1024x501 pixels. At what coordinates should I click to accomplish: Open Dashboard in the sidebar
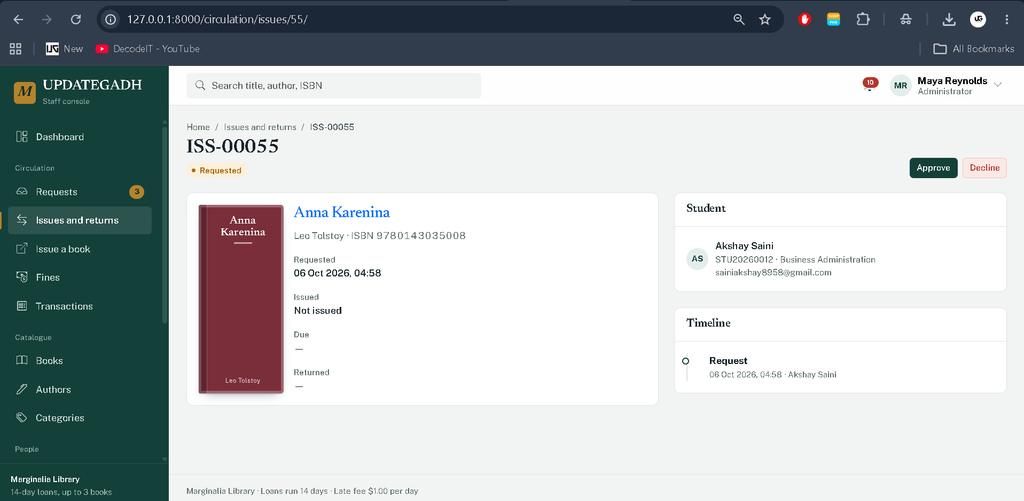tap(80, 137)
